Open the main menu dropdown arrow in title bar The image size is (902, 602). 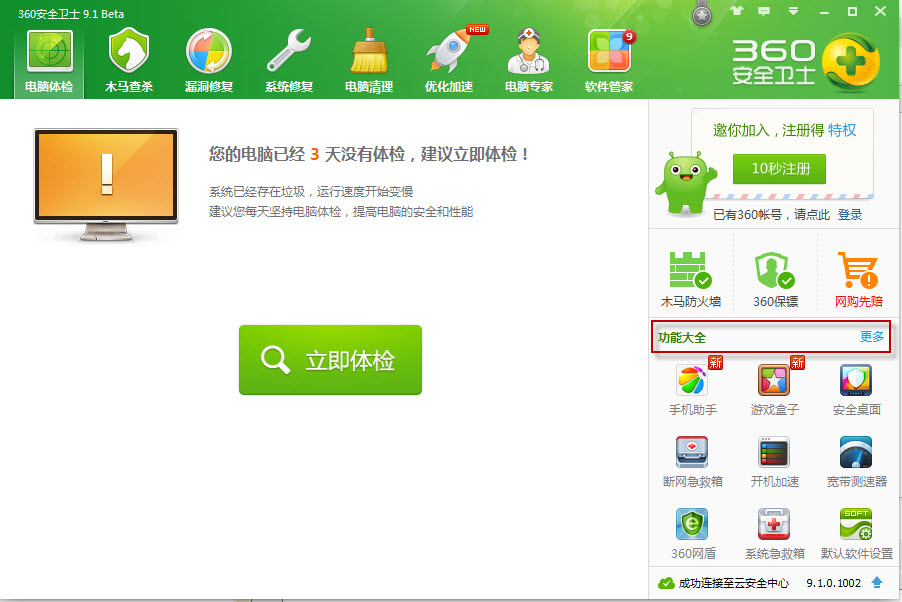tap(793, 11)
